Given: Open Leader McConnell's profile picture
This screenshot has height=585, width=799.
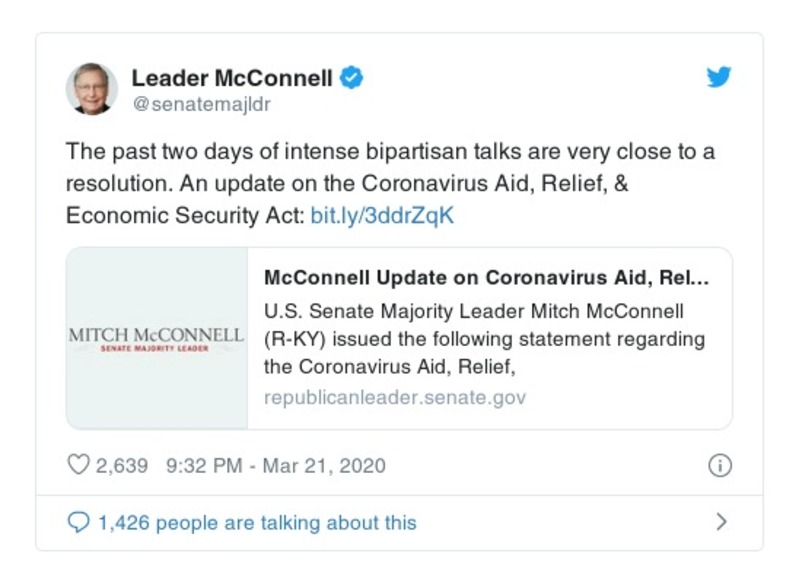Looking at the screenshot, I should tap(92, 88).
